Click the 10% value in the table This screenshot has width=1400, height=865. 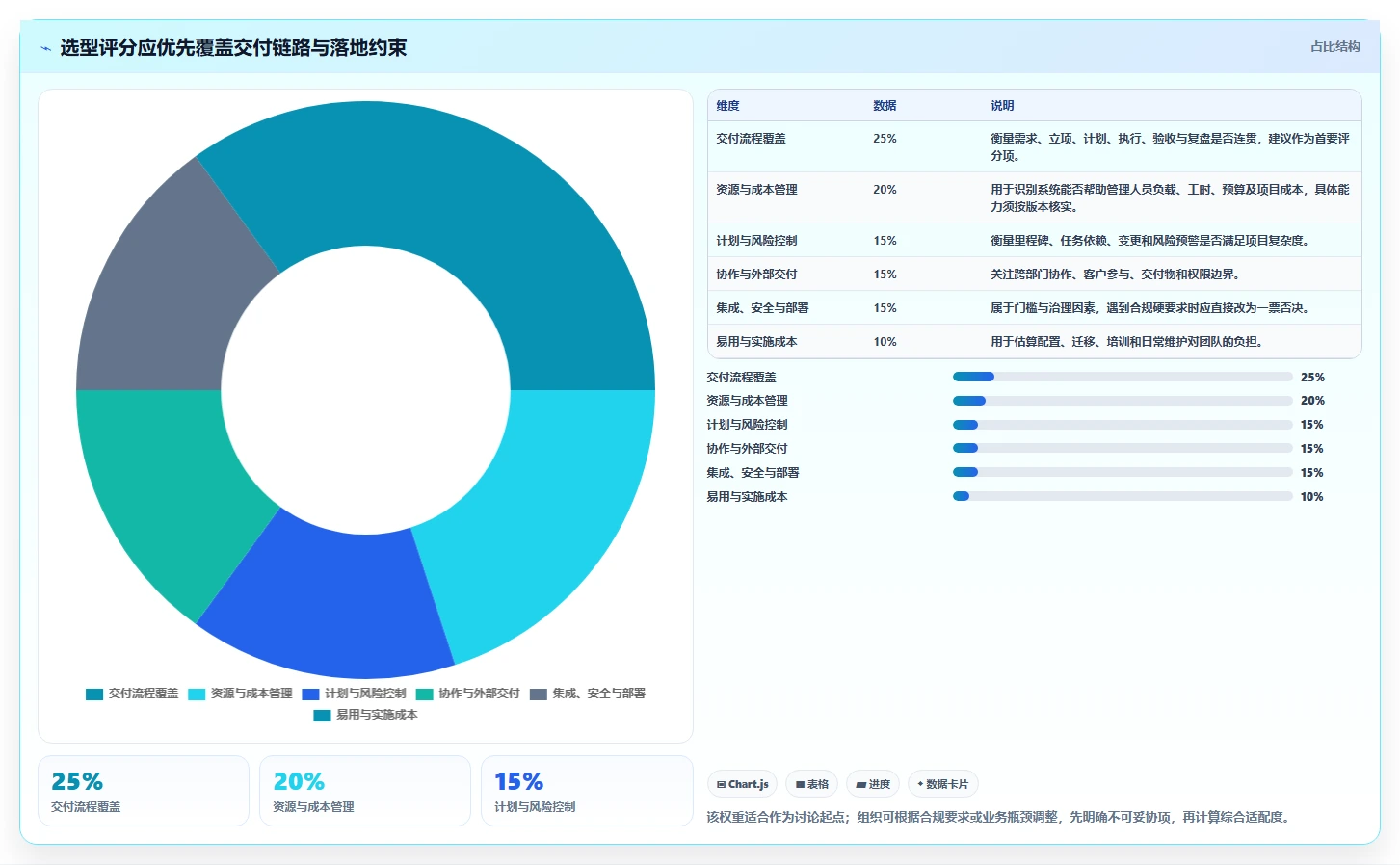point(885,342)
